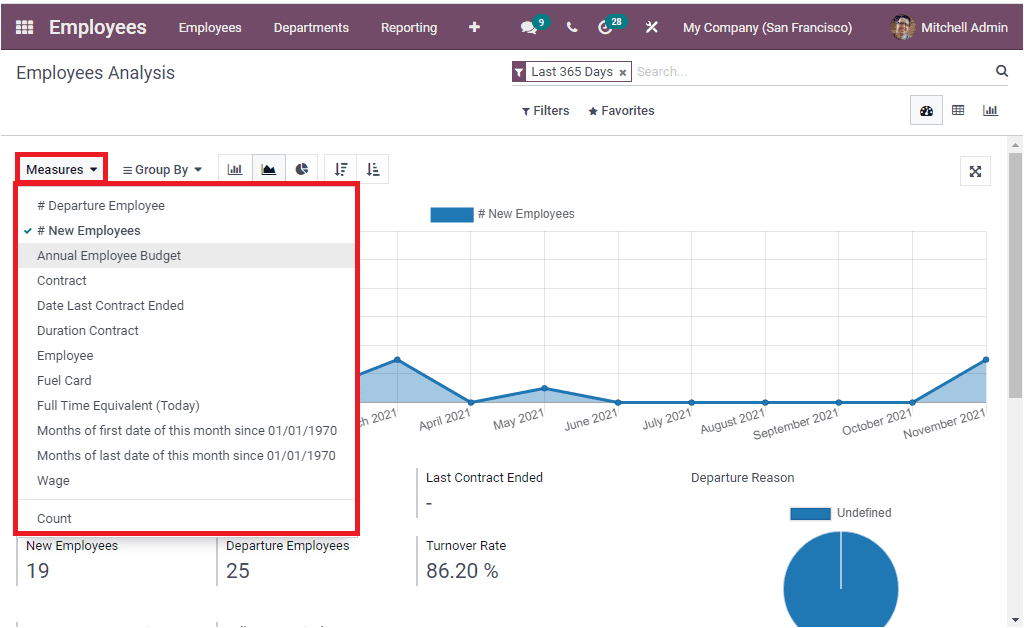Expand the chart to fullscreen
The image size is (1024, 628).
click(x=975, y=171)
